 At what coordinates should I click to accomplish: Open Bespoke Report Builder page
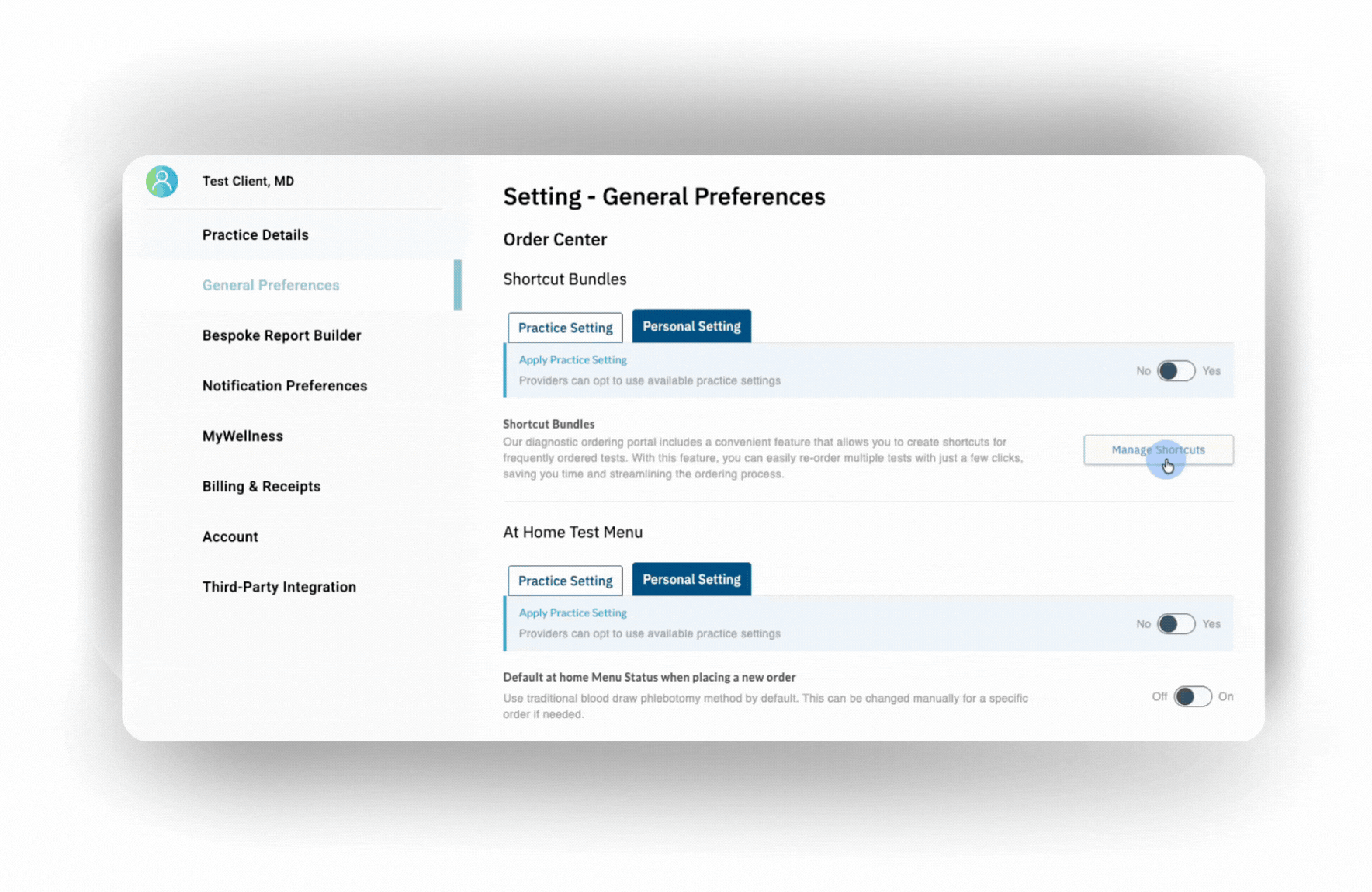pos(282,335)
